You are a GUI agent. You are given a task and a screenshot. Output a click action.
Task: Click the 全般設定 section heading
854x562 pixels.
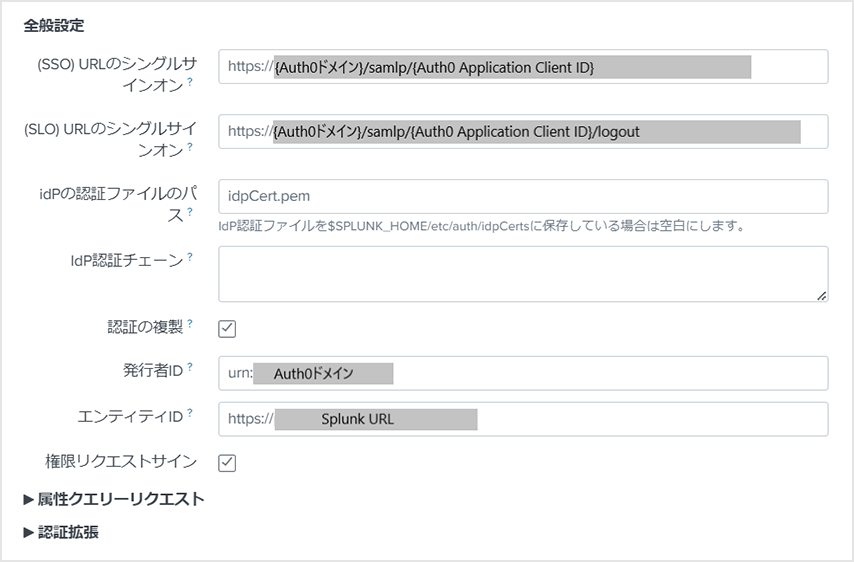(54, 25)
